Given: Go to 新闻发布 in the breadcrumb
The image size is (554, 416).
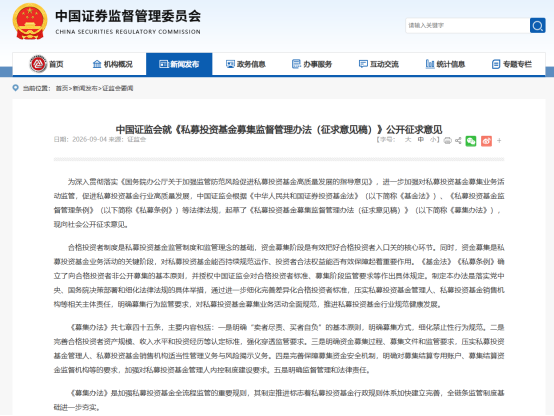Looking at the screenshot, I should click(x=85, y=88).
